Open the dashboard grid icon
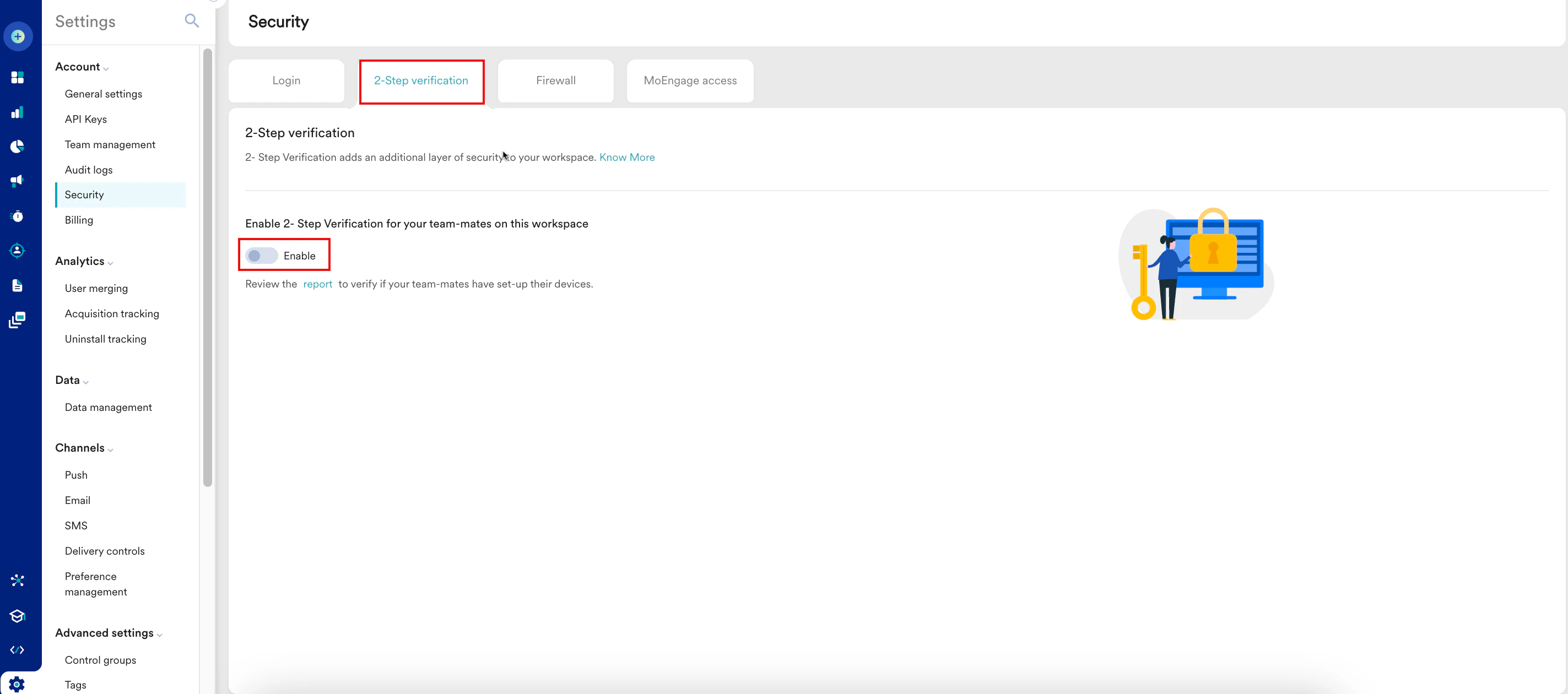 coord(17,77)
